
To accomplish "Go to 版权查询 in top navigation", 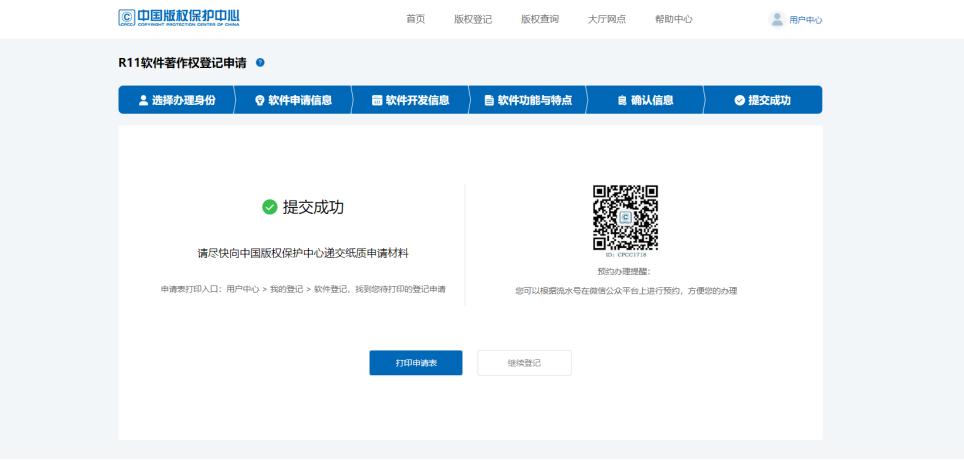I will (540, 19).
